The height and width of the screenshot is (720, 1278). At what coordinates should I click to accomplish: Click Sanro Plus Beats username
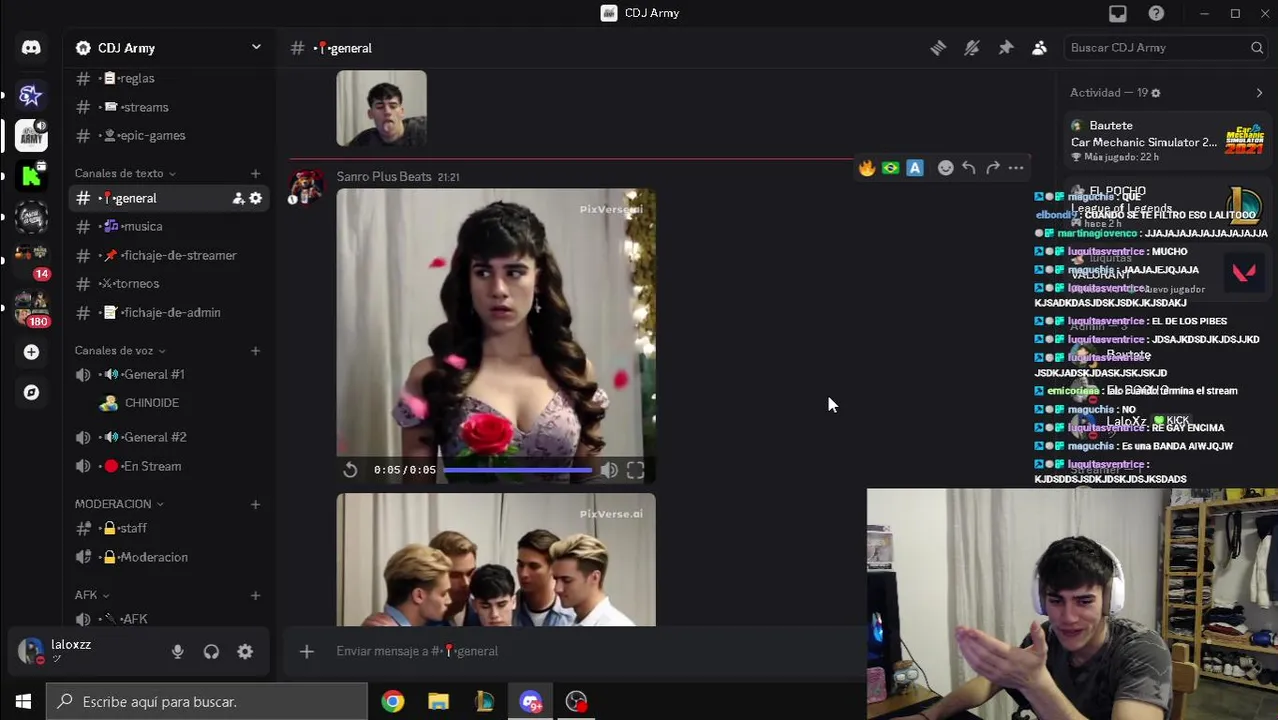(x=384, y=176)
